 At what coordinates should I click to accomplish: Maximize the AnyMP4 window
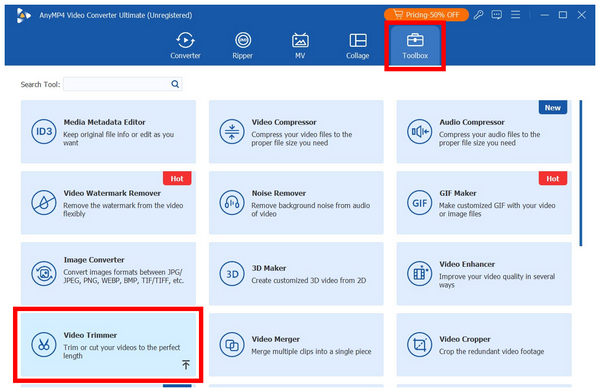tap(563, 15)
